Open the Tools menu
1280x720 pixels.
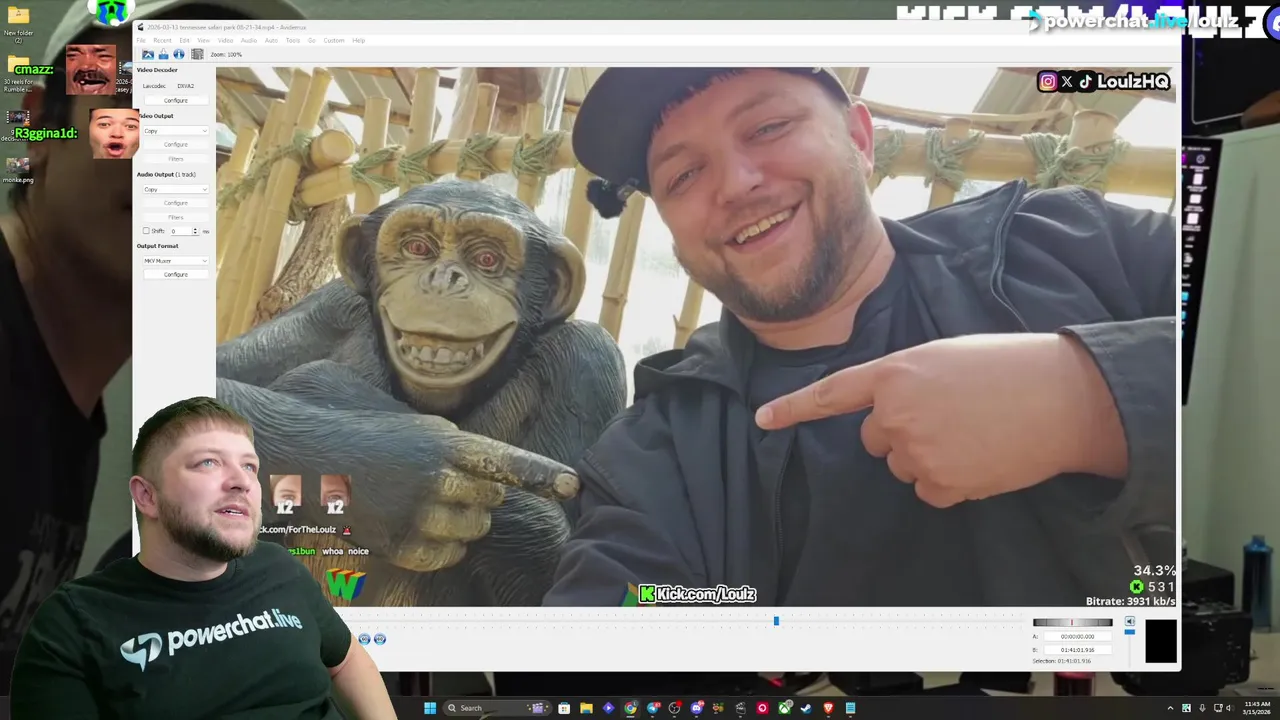click(x=292, y=40)
